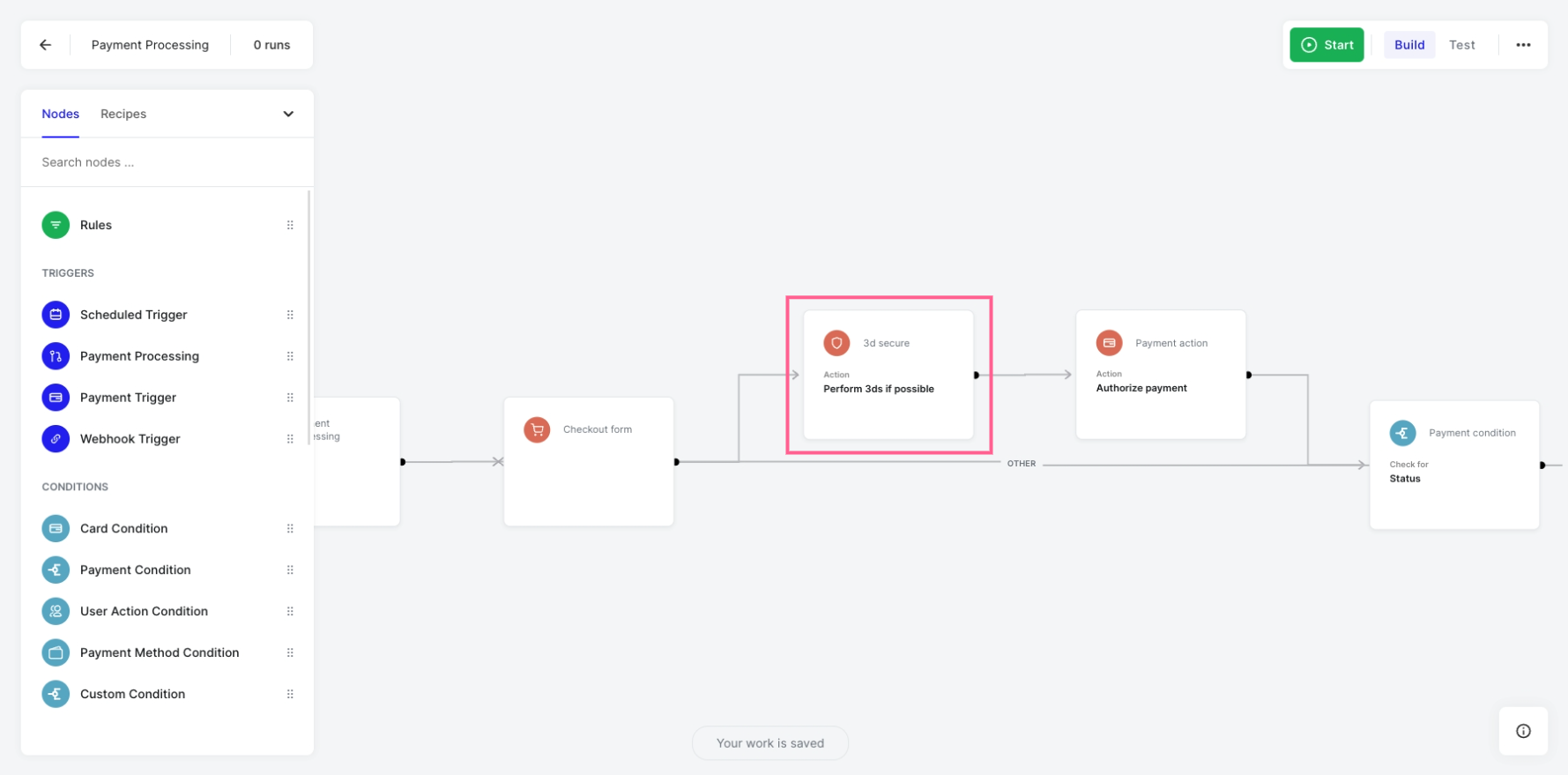Collapse the Nodes panel chevron
The image size is (1568, 775).
pos(288,114)
